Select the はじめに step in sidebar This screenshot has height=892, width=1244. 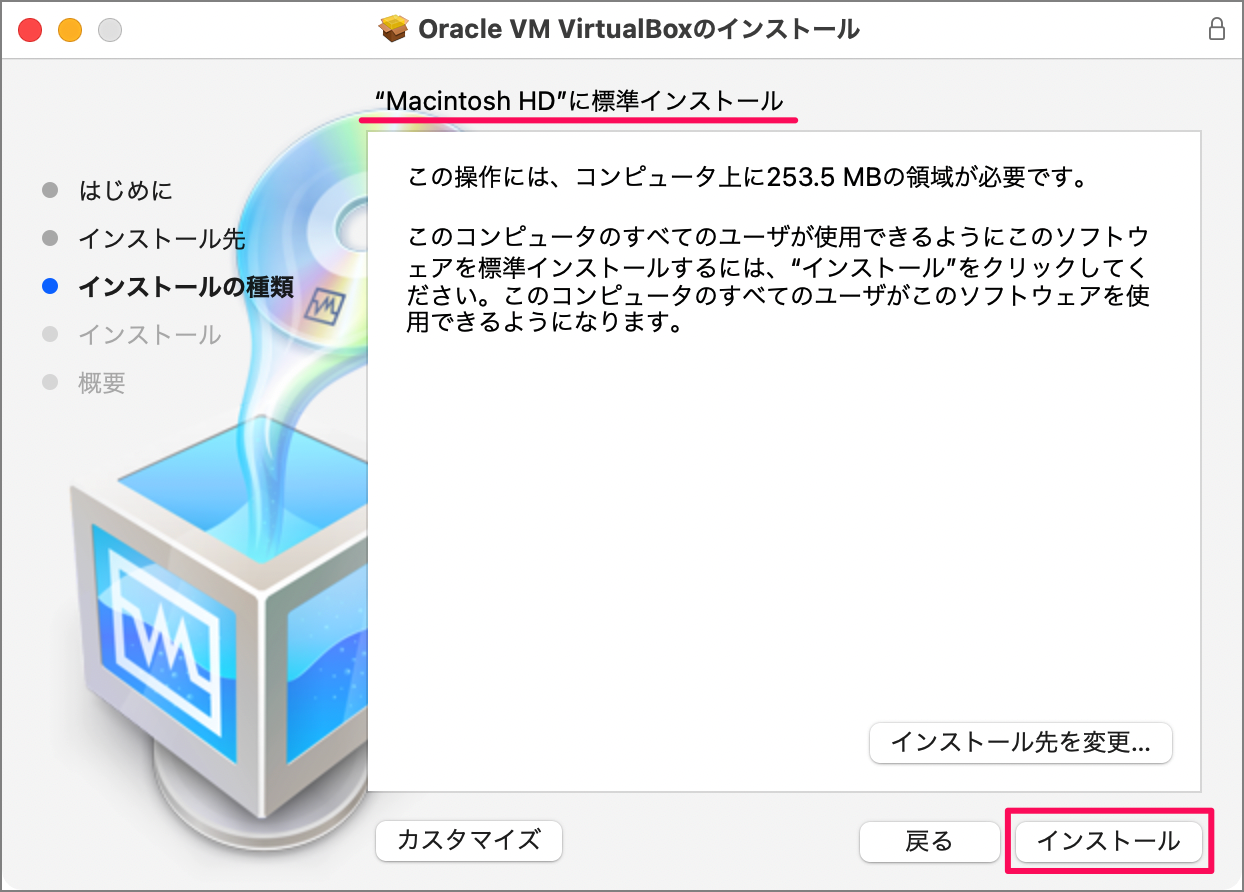125,190
